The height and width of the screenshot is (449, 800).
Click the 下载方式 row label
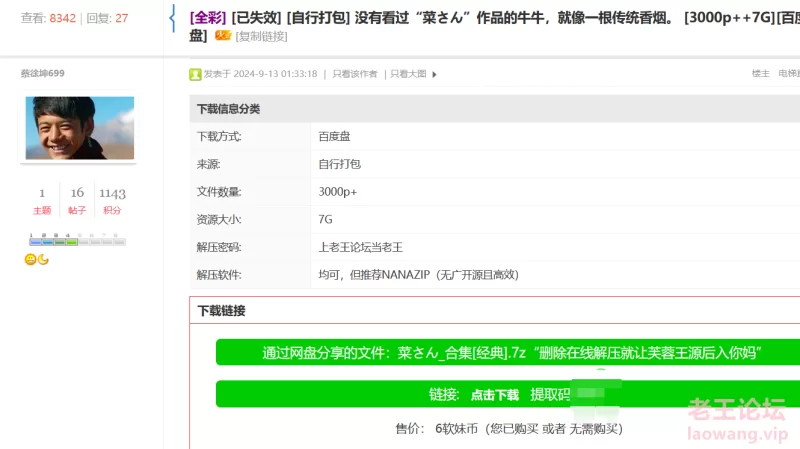219,136
